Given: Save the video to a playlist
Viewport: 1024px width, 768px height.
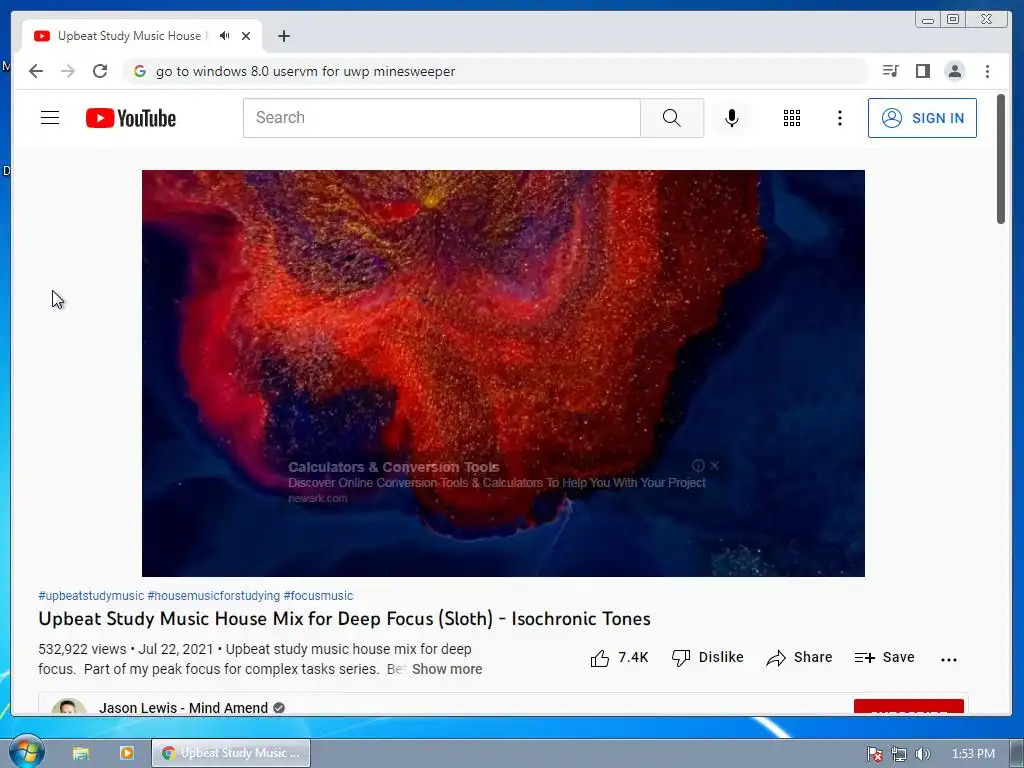Looking at the screenshot, I should click(884, 658).
